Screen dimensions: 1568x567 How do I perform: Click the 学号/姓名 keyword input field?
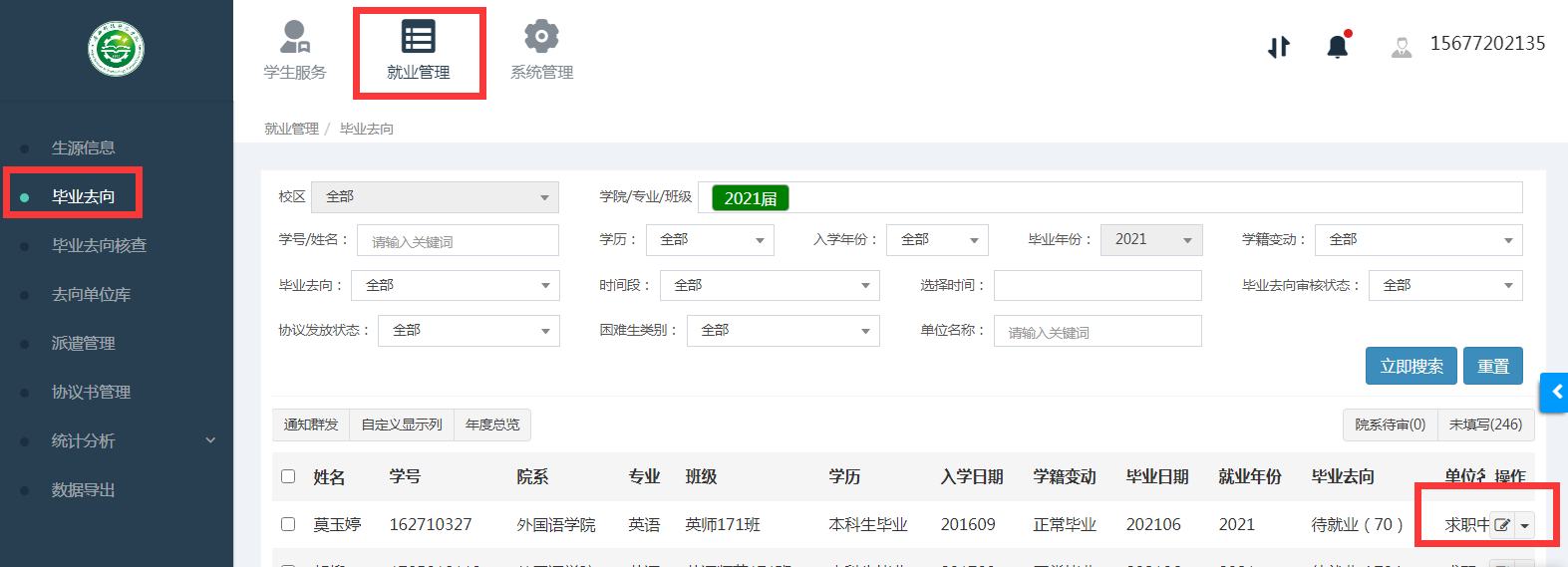click(458, 241)
